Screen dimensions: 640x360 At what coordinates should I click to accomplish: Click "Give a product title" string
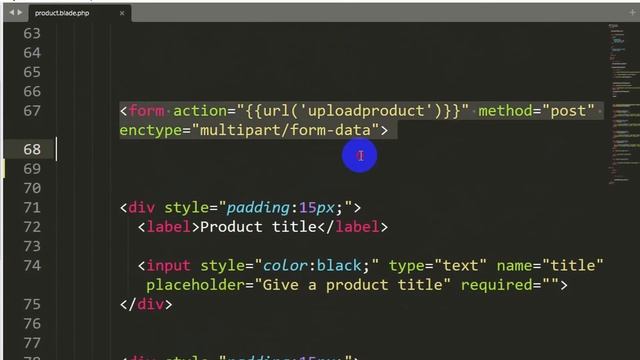(x=353, y=285)
